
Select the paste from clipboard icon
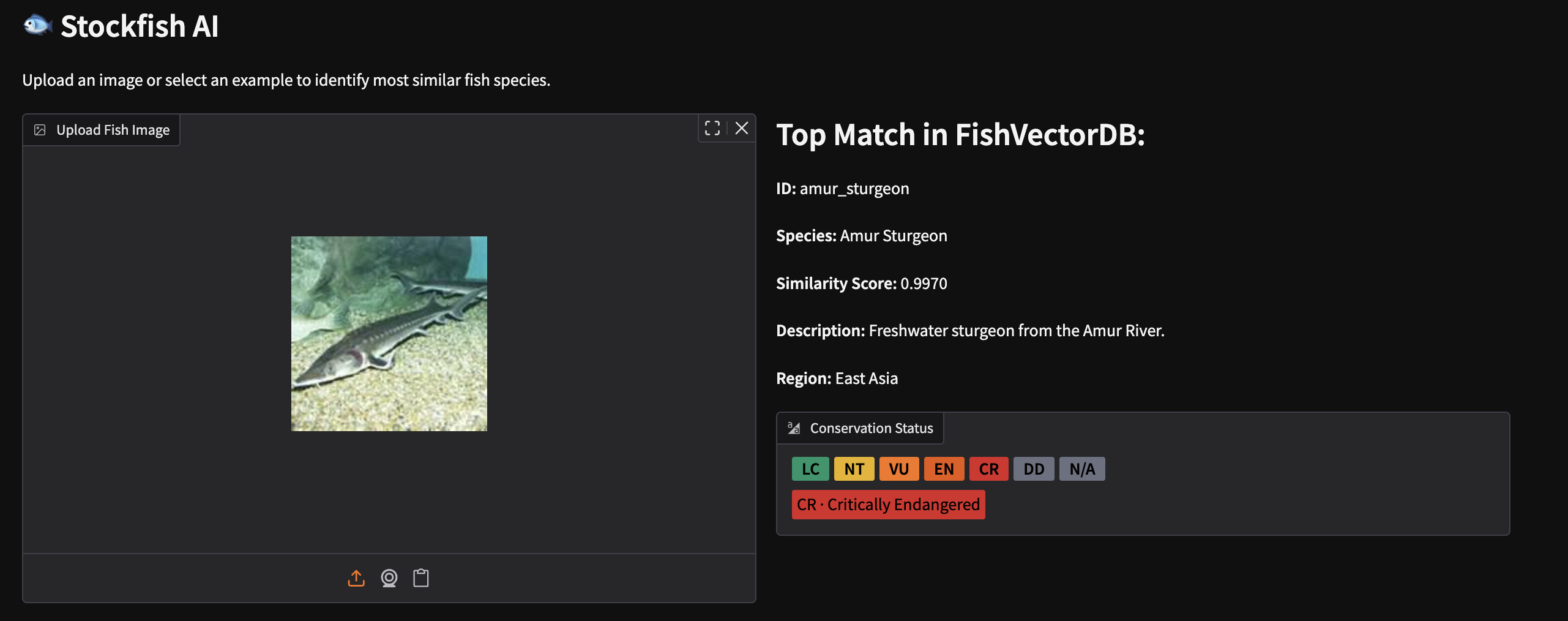pyautogui.click(x=421, y=578)
